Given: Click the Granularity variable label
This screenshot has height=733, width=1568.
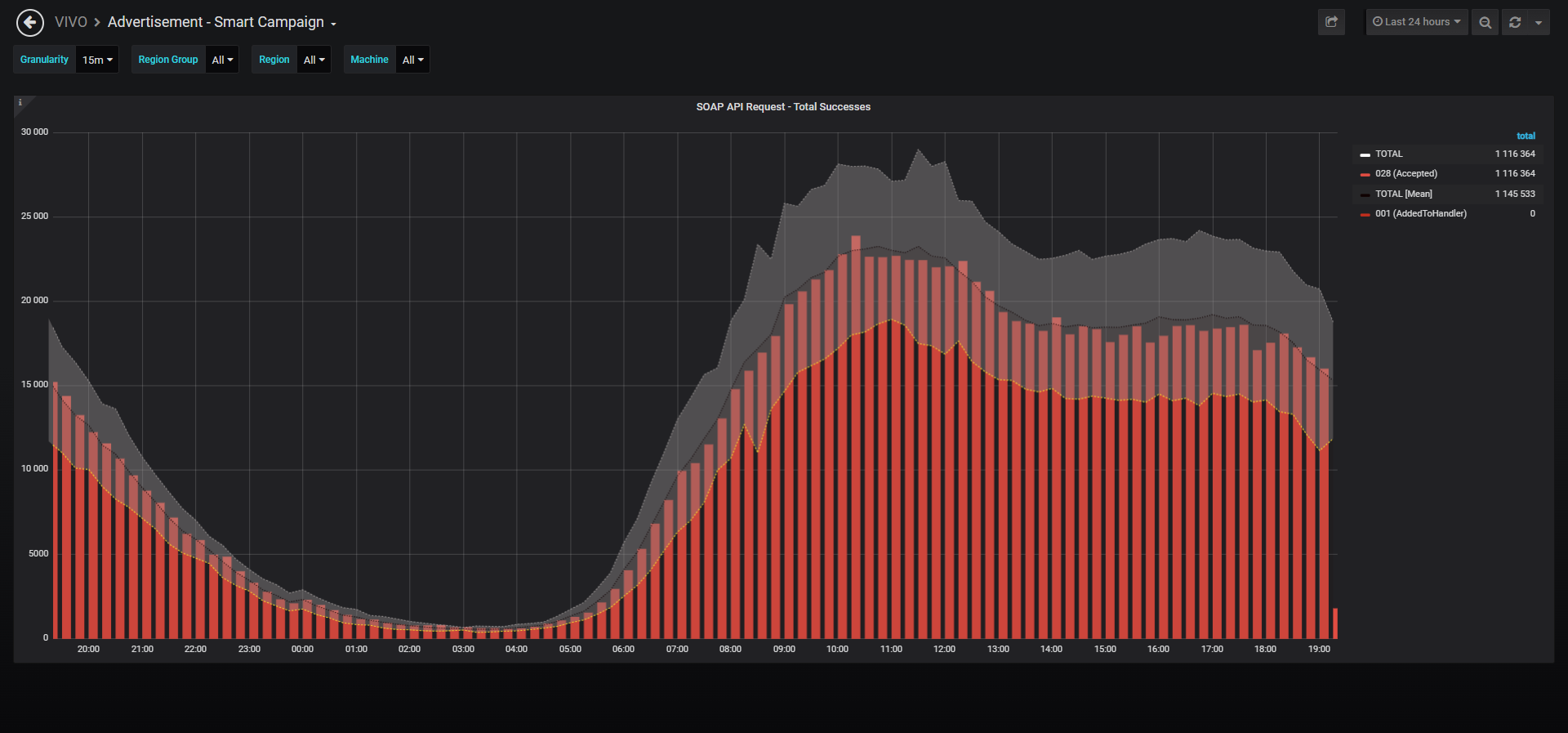Looking at the screenshot, I should 44,60.
